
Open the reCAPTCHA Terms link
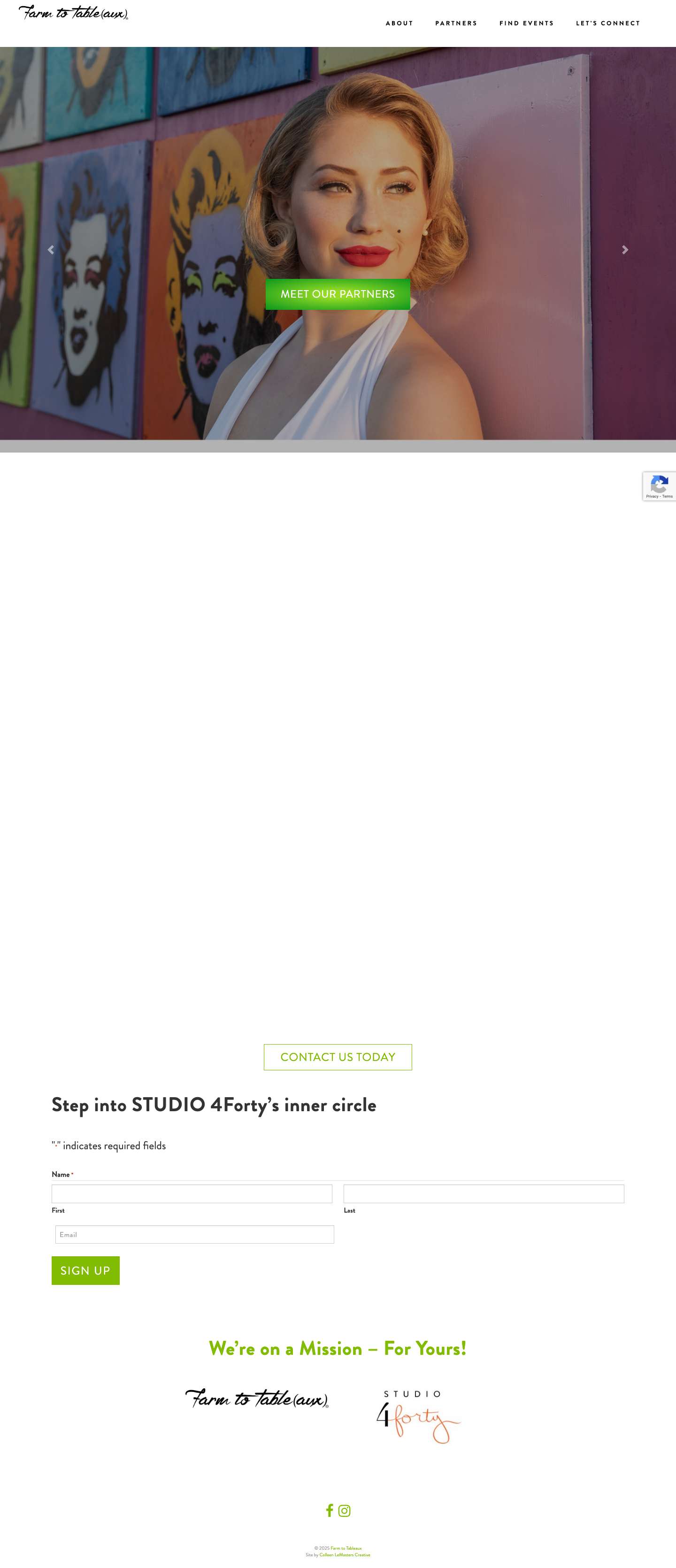tap(668, 497)
